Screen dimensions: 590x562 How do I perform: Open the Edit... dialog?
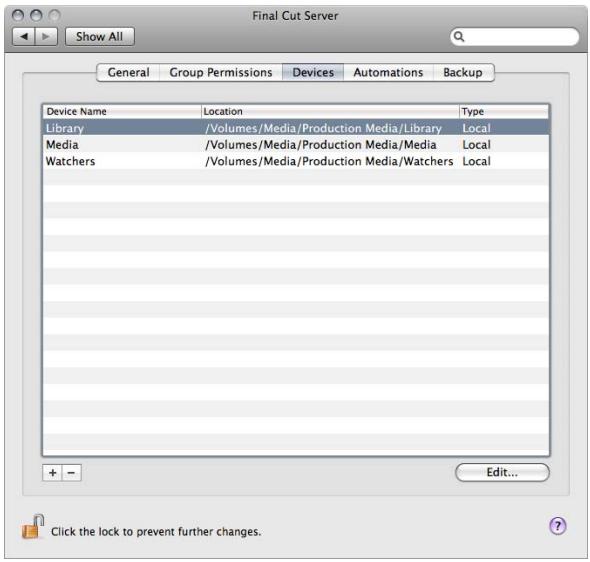(502, 472)
